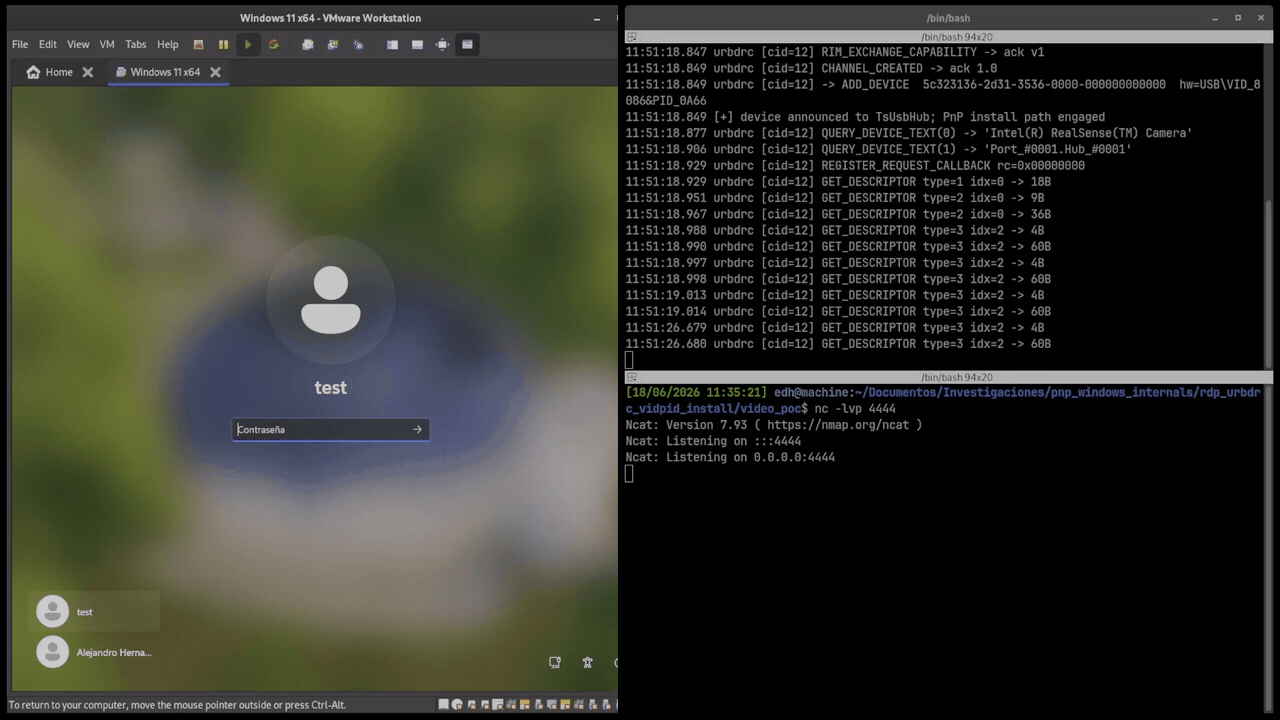The height and width of the screenshot is (720, 1280).
Task: Open the Edit menu
Action: point(48,44)
